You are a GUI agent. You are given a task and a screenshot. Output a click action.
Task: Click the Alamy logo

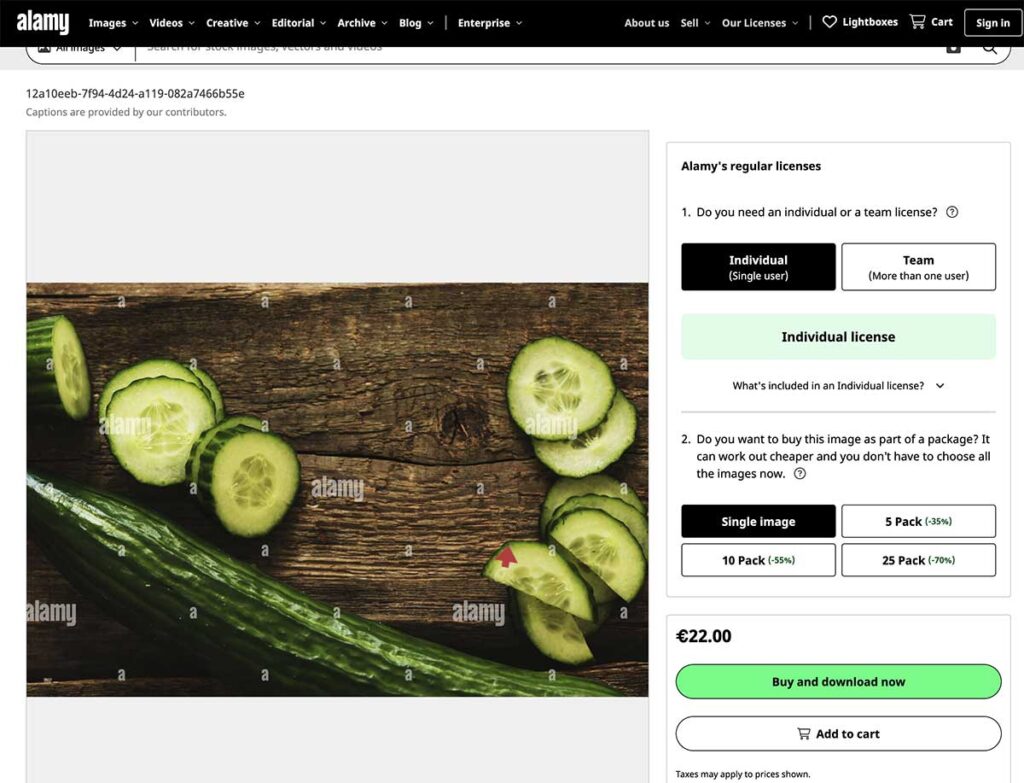pyautogui.click(x=42, y=22)
